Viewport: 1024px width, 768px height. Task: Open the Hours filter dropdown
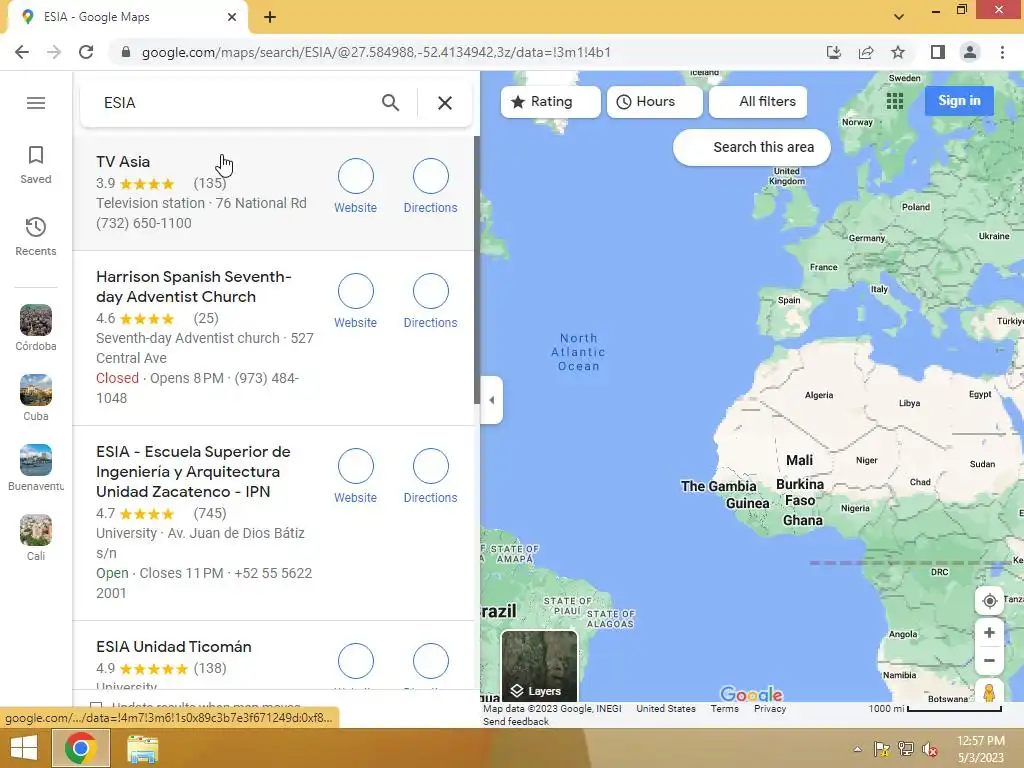click(654, 102)
